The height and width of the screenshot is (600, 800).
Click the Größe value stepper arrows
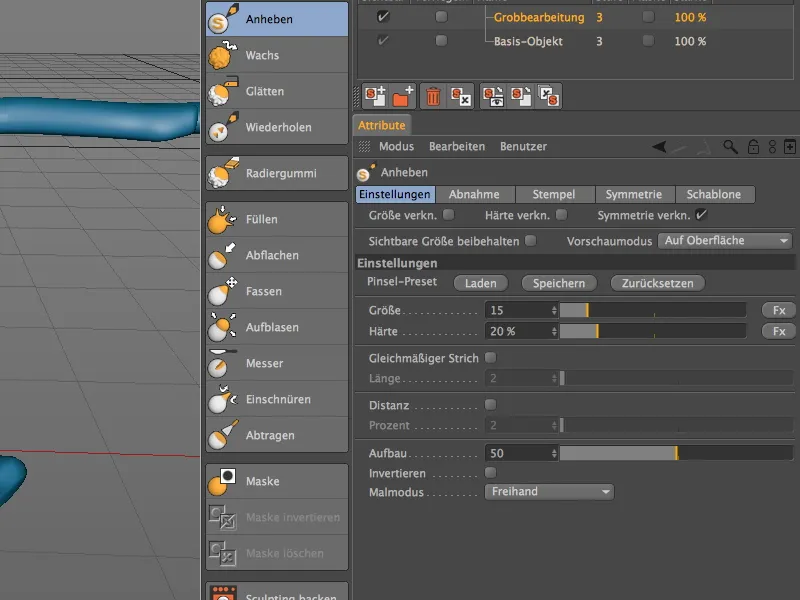point(554,310)
